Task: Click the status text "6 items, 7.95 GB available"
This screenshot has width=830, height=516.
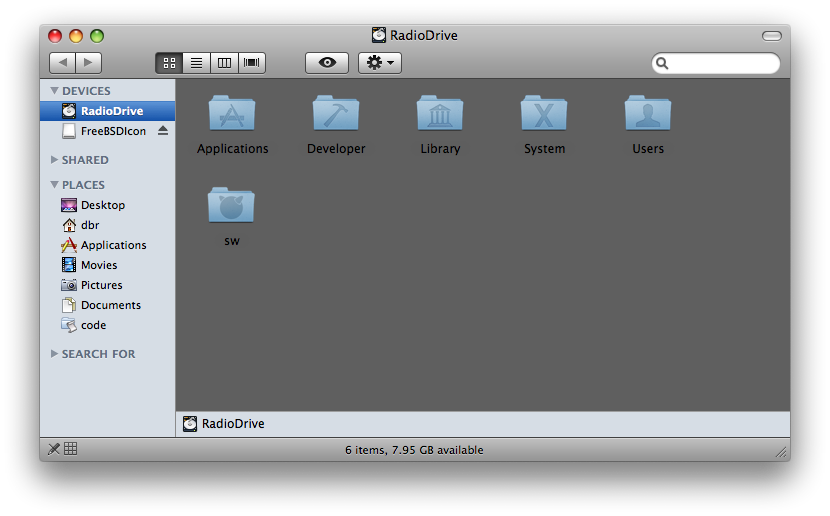Action: pos(414,450)
